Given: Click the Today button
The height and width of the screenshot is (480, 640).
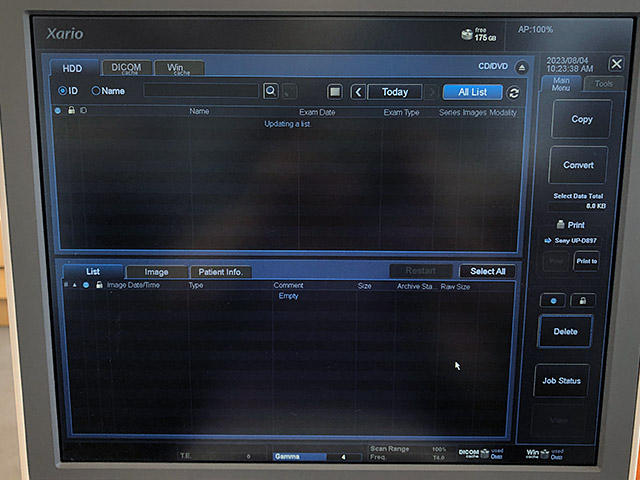Looking at the screenshot, I should click(395, 92).
